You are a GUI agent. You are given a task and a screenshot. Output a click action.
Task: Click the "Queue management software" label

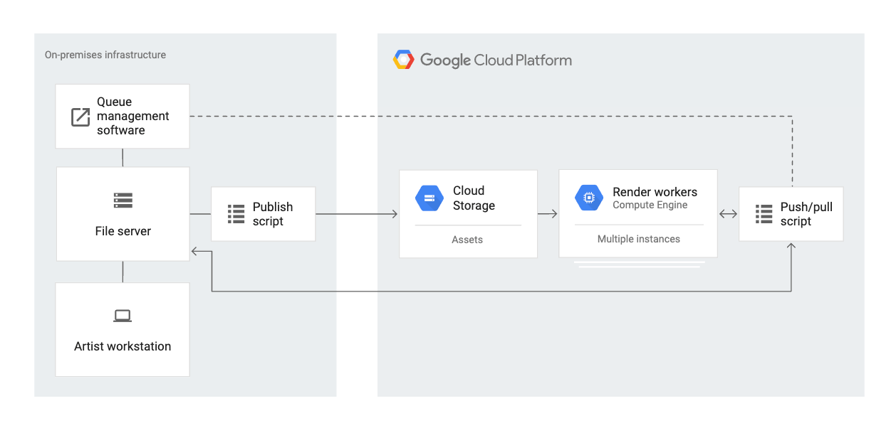click(x=133, y=116)
